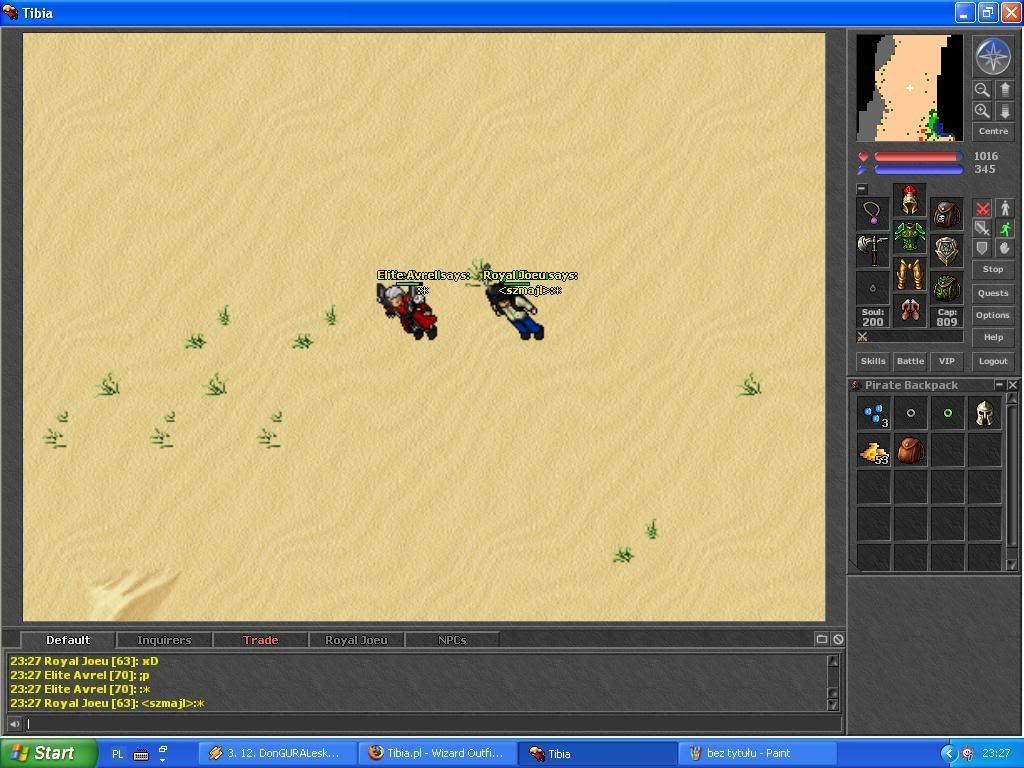The width and height of the screenshot is (1024, 768).
Task: Open the Options menu
Action: click(x=993, y=315)
